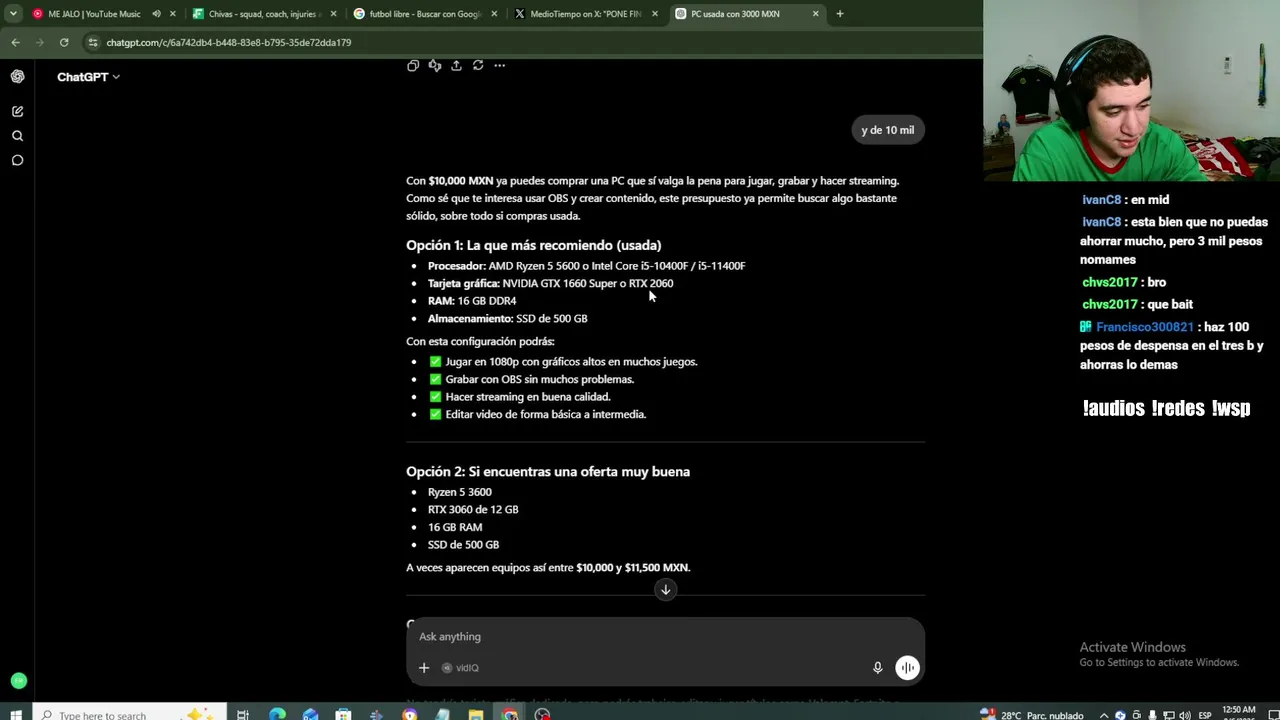Click the vidIQ extension chip
This screenshot has height=720, width=1280.
point(461,668)
